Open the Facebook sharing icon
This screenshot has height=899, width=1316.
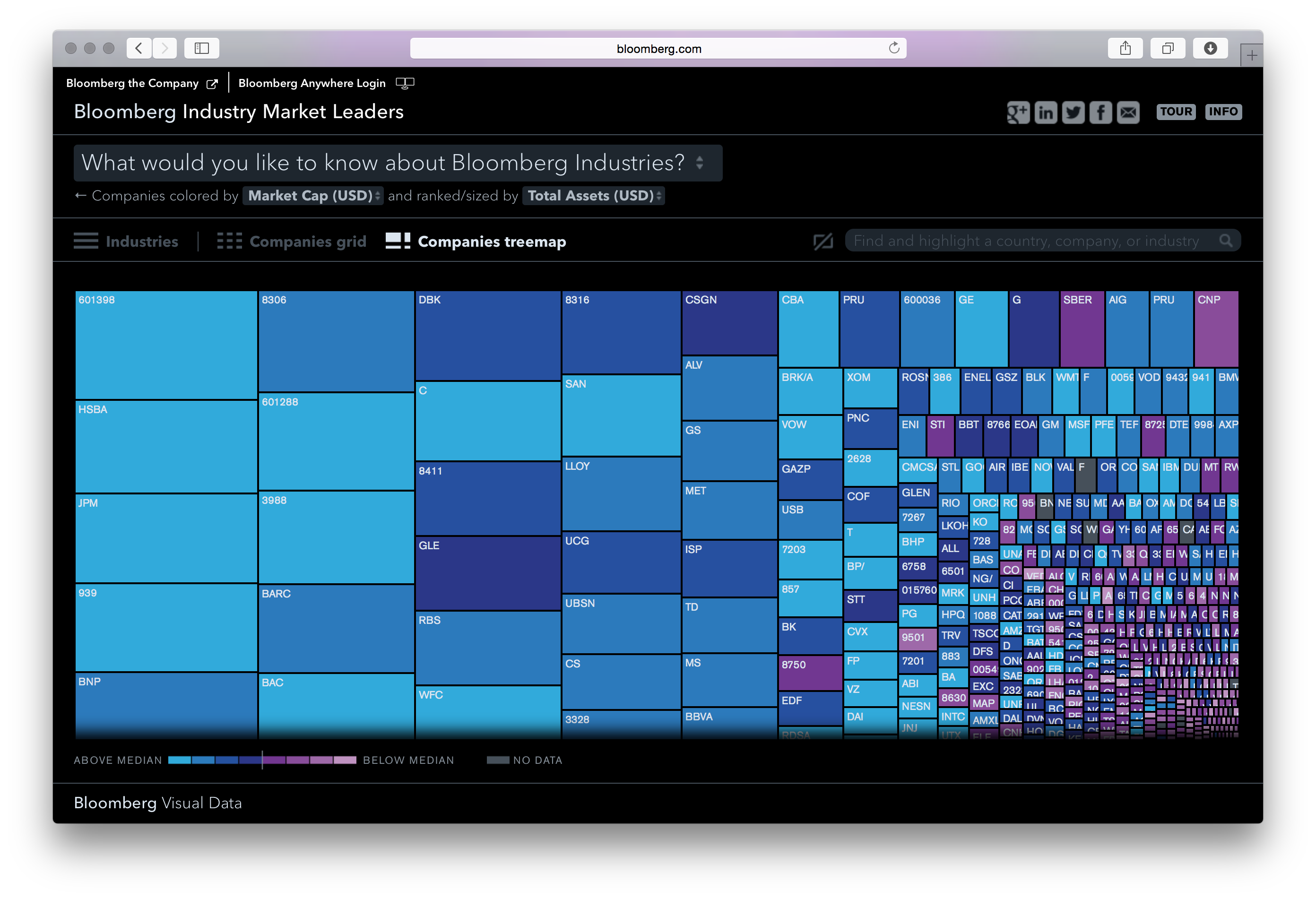coord(1100,112)
